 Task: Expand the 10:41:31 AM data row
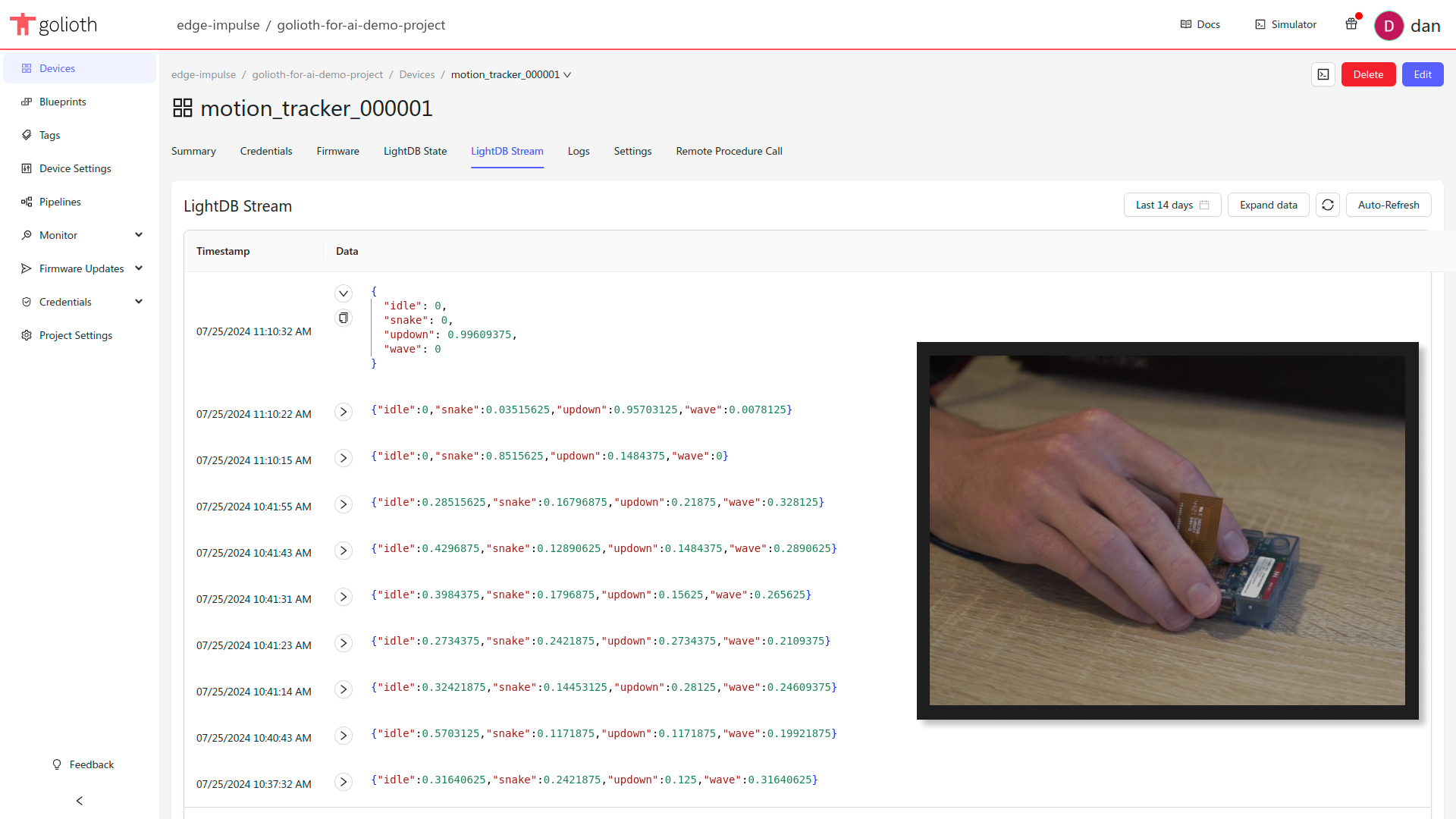coord(344,597)
